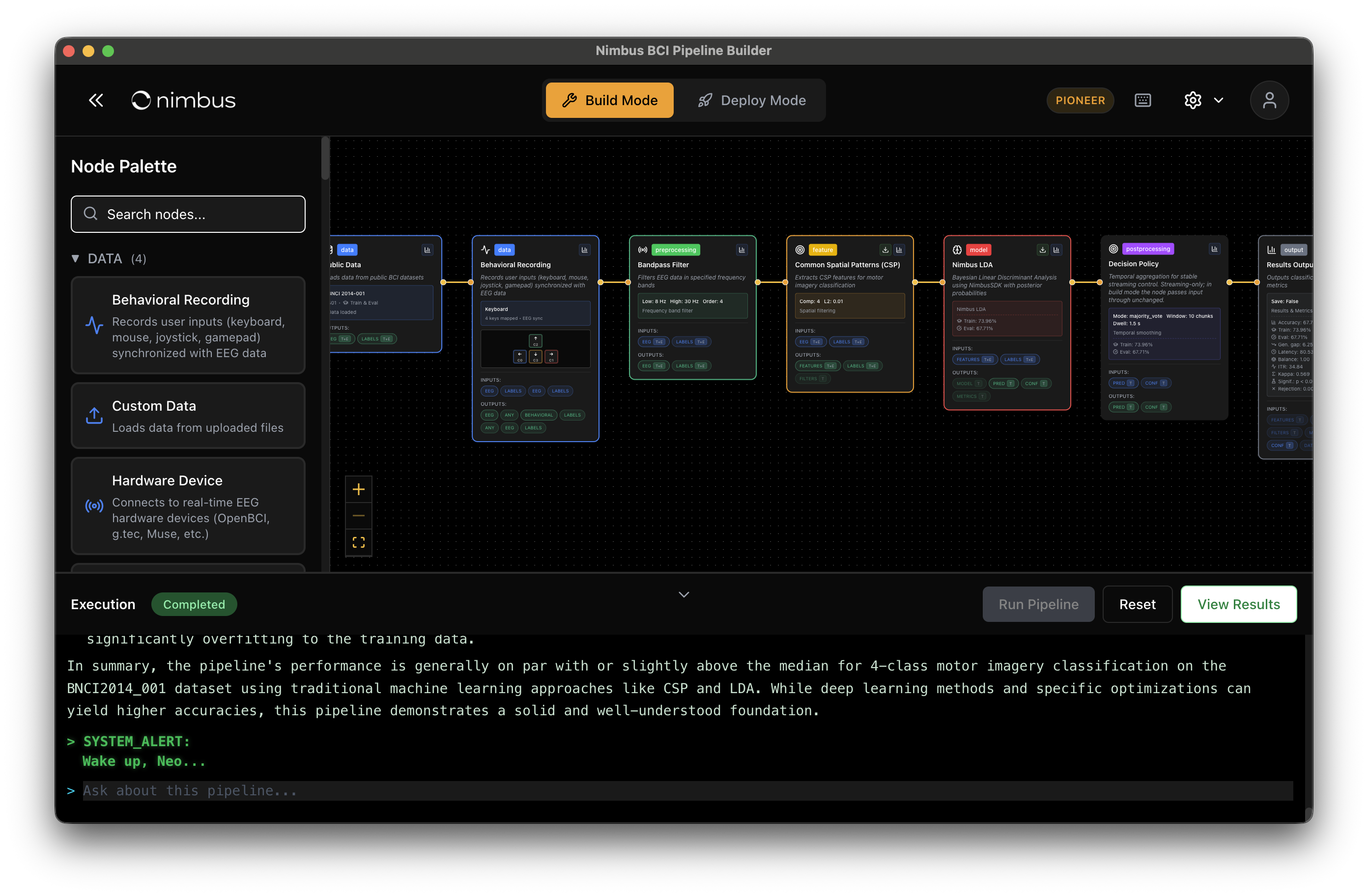Screen dimensions: 1368x896
Task: Click the Node Palette scrollbar
Action: coord(325,159)
